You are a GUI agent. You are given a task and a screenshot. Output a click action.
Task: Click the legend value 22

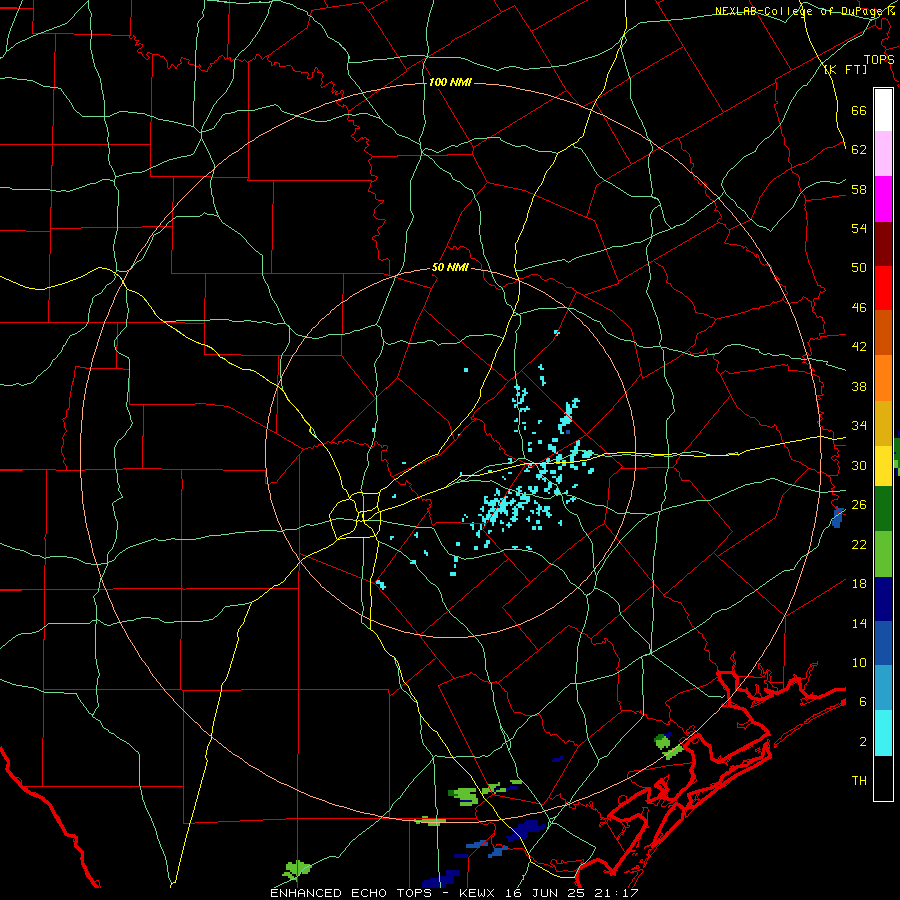pos(859,544)
